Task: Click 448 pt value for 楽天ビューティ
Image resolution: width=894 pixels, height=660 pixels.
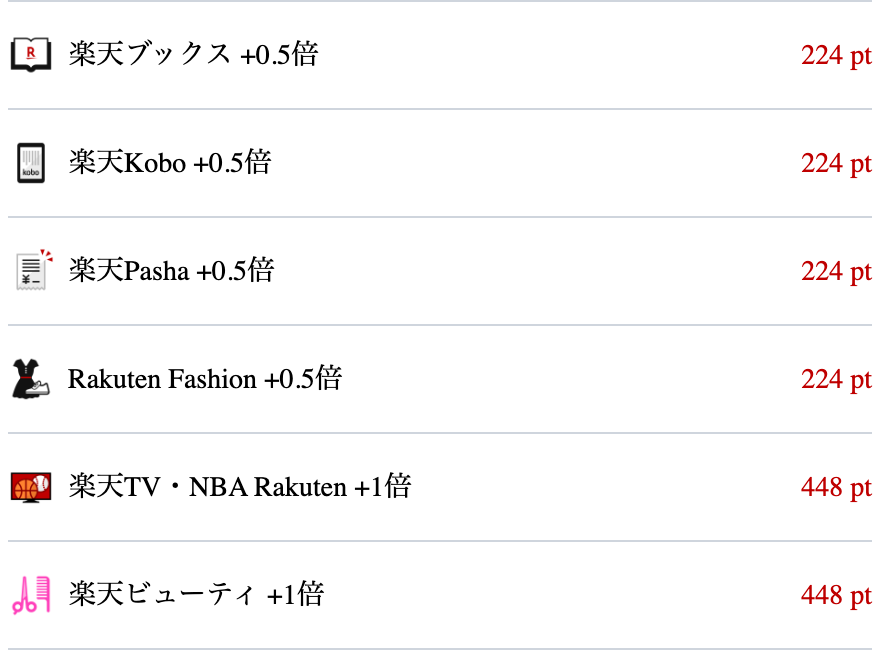Action: pyautogui.click(x=836, y=596)
